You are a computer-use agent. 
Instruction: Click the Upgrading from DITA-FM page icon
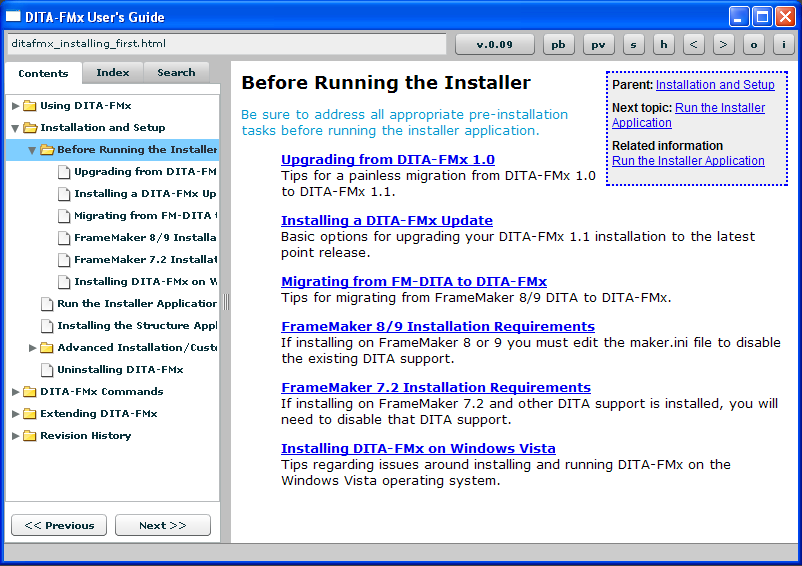(64, 172)
